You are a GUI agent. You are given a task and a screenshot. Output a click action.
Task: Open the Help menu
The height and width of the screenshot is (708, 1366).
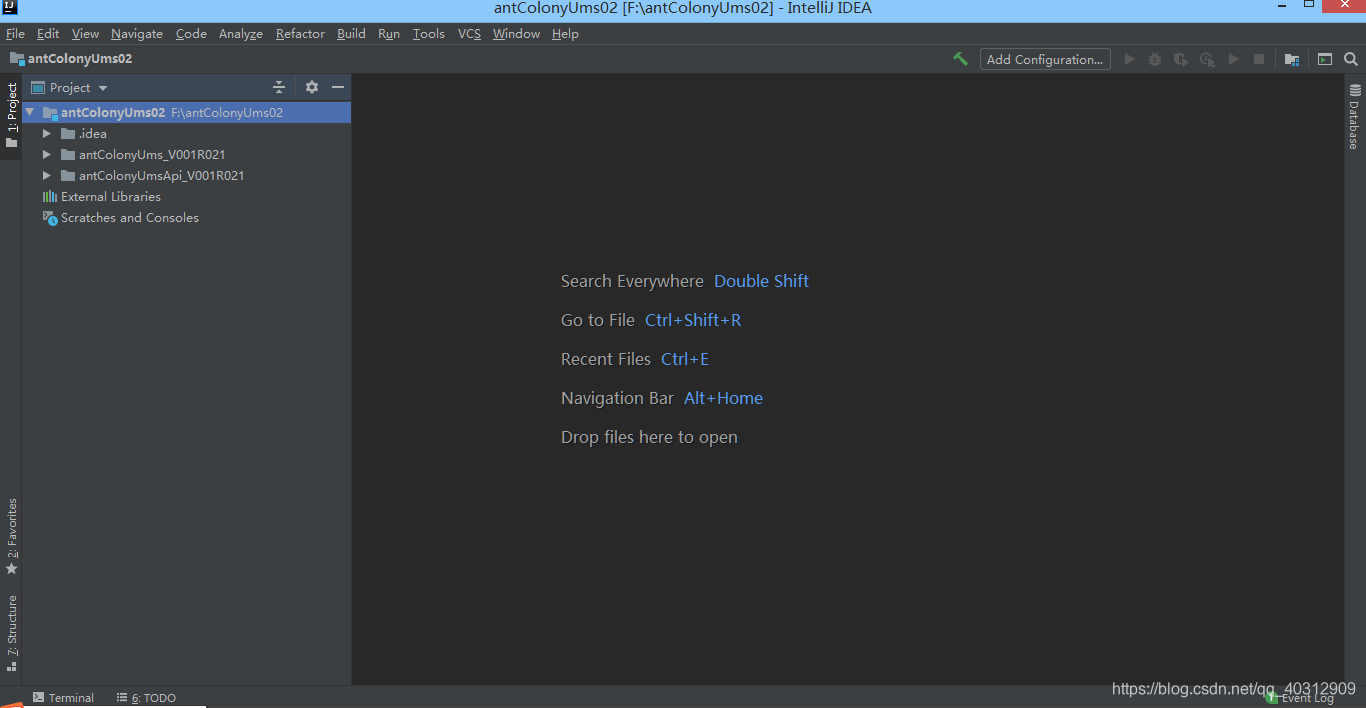pos(565,34)
